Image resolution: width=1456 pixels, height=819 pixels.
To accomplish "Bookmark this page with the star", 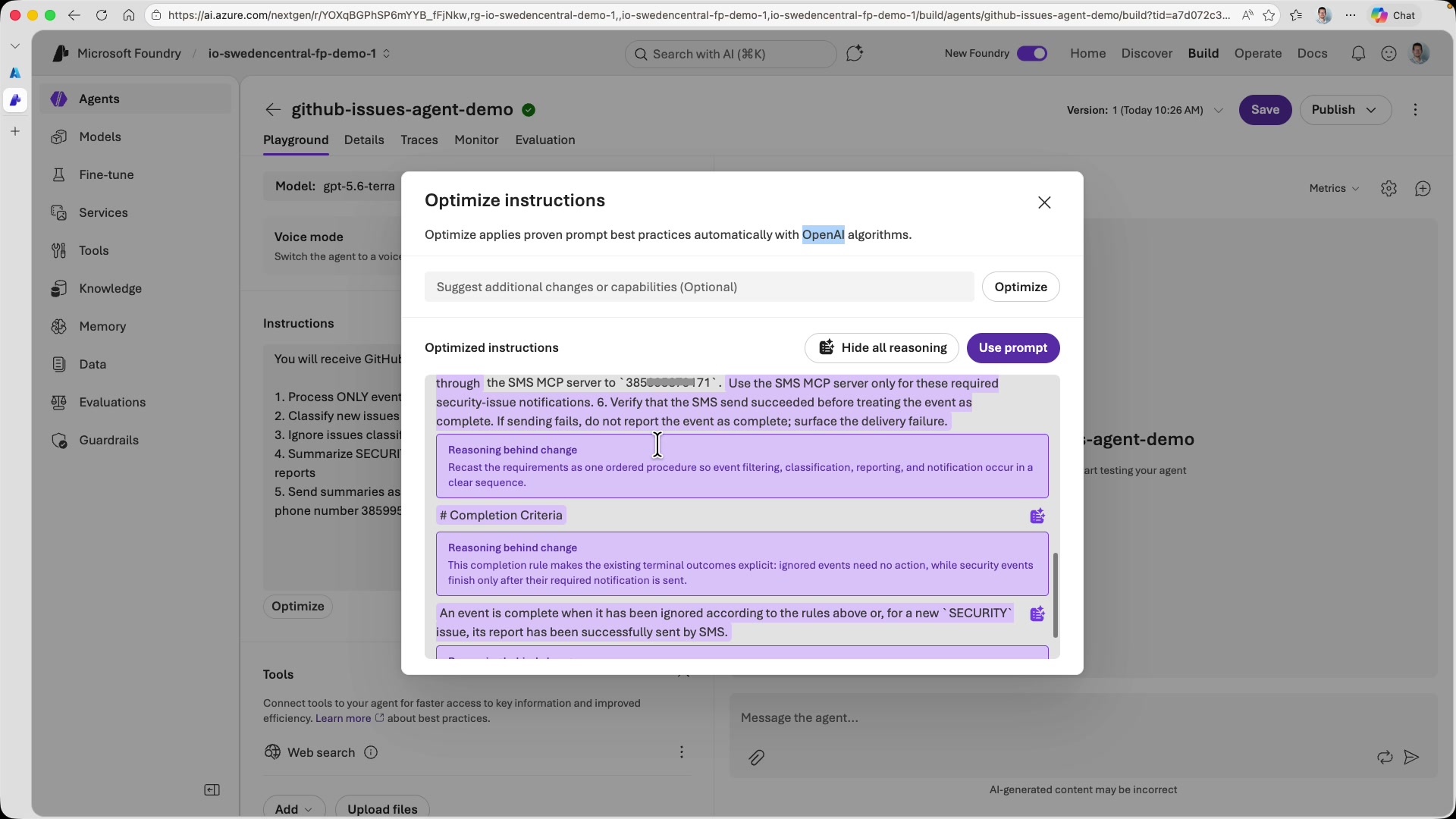I will [x=1269, y=15].
